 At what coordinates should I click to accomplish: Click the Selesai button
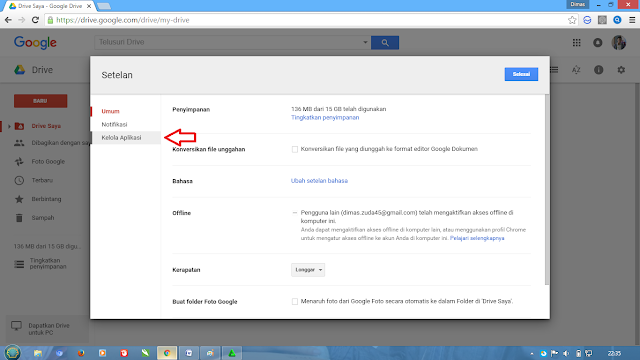(521, 74)
